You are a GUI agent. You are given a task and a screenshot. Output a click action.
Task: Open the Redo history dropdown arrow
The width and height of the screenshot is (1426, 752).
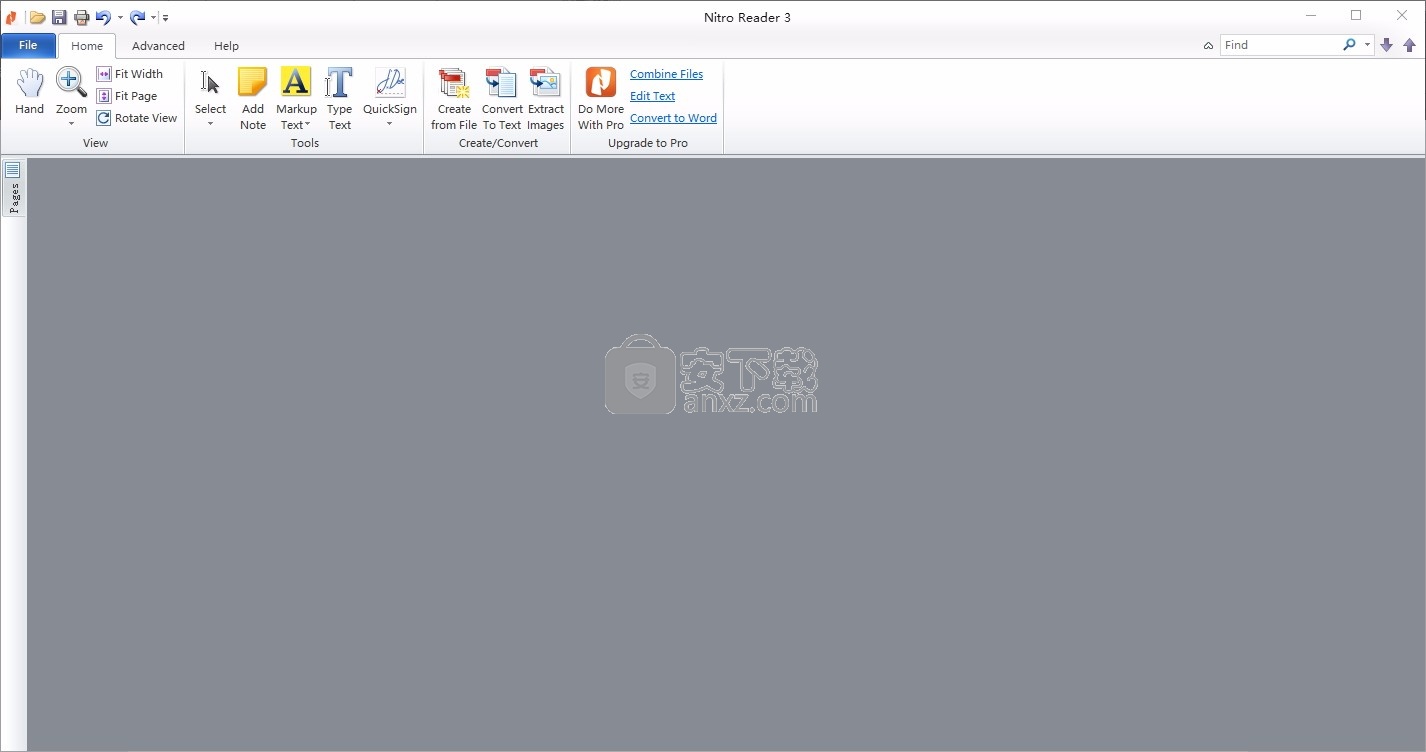154,18
